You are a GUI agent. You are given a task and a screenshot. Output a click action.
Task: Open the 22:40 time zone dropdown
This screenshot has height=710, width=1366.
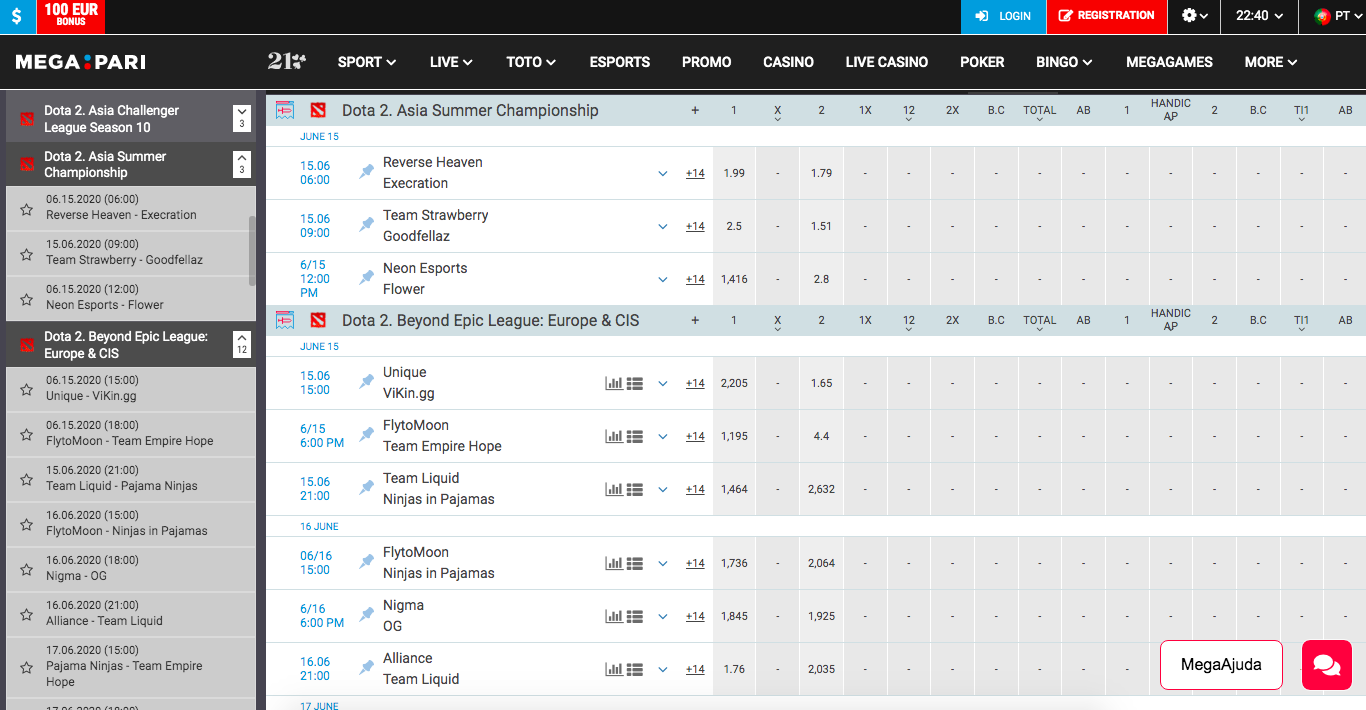[x=1260, y=16]
